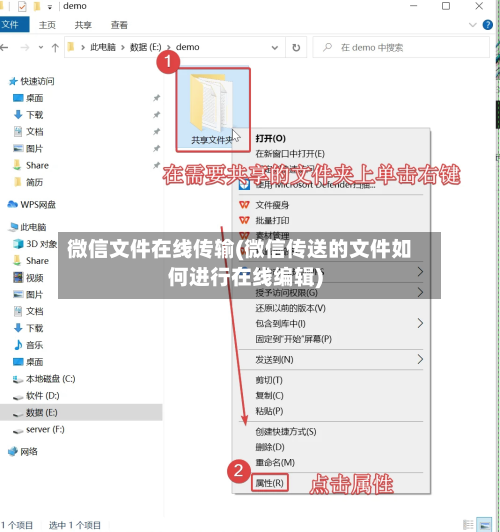Image resolution: width=500 pixels, height=532 pixels.
Task: Choose 还原以前的版本(V) menu entry
Action: (x=290, y=308)
